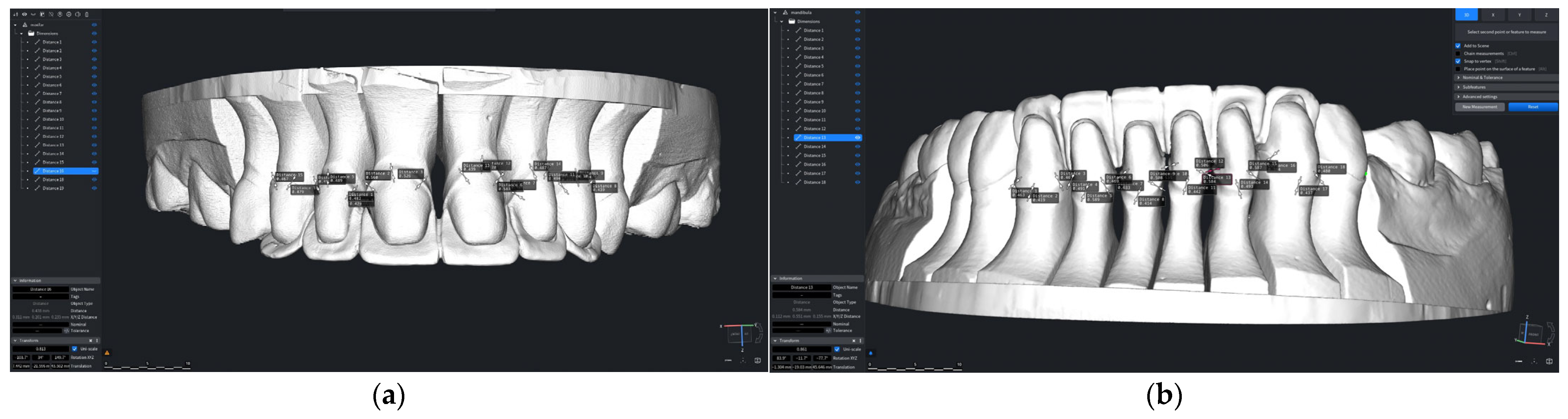This screenshot has height=419, width=1568.
Task: Click the tolerance plus/minus icon in left panel
Action: (x=67, y=331)
